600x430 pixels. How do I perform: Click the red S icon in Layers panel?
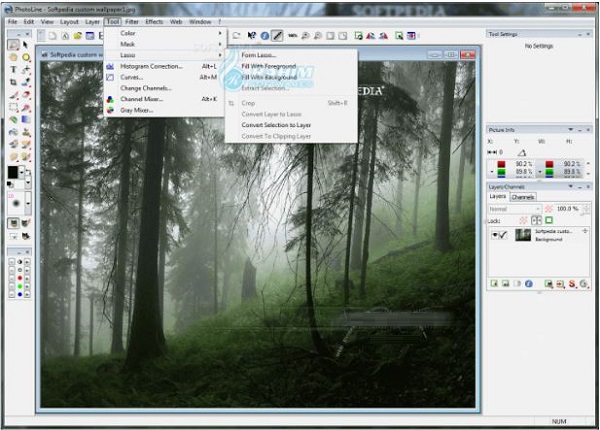pyautogui.click(x=572, y=284)
